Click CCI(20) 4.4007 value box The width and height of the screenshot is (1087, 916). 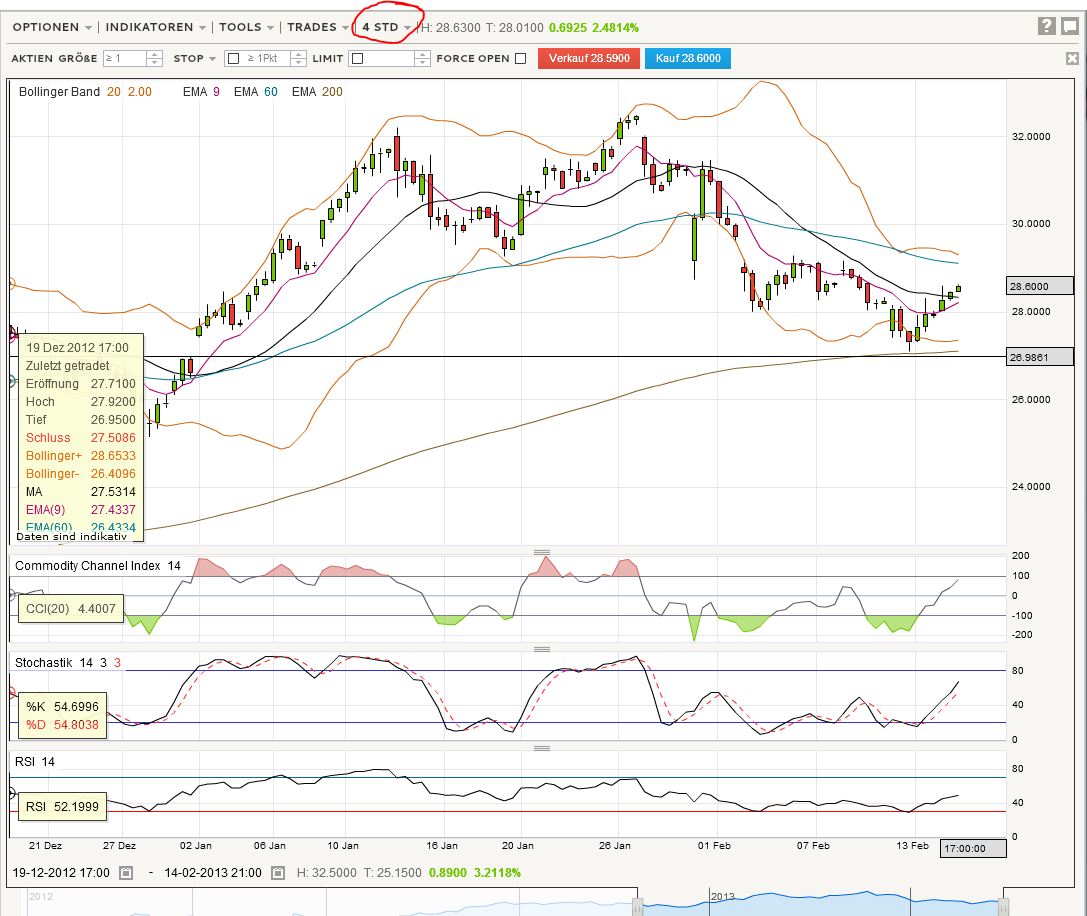click(71, 609)
